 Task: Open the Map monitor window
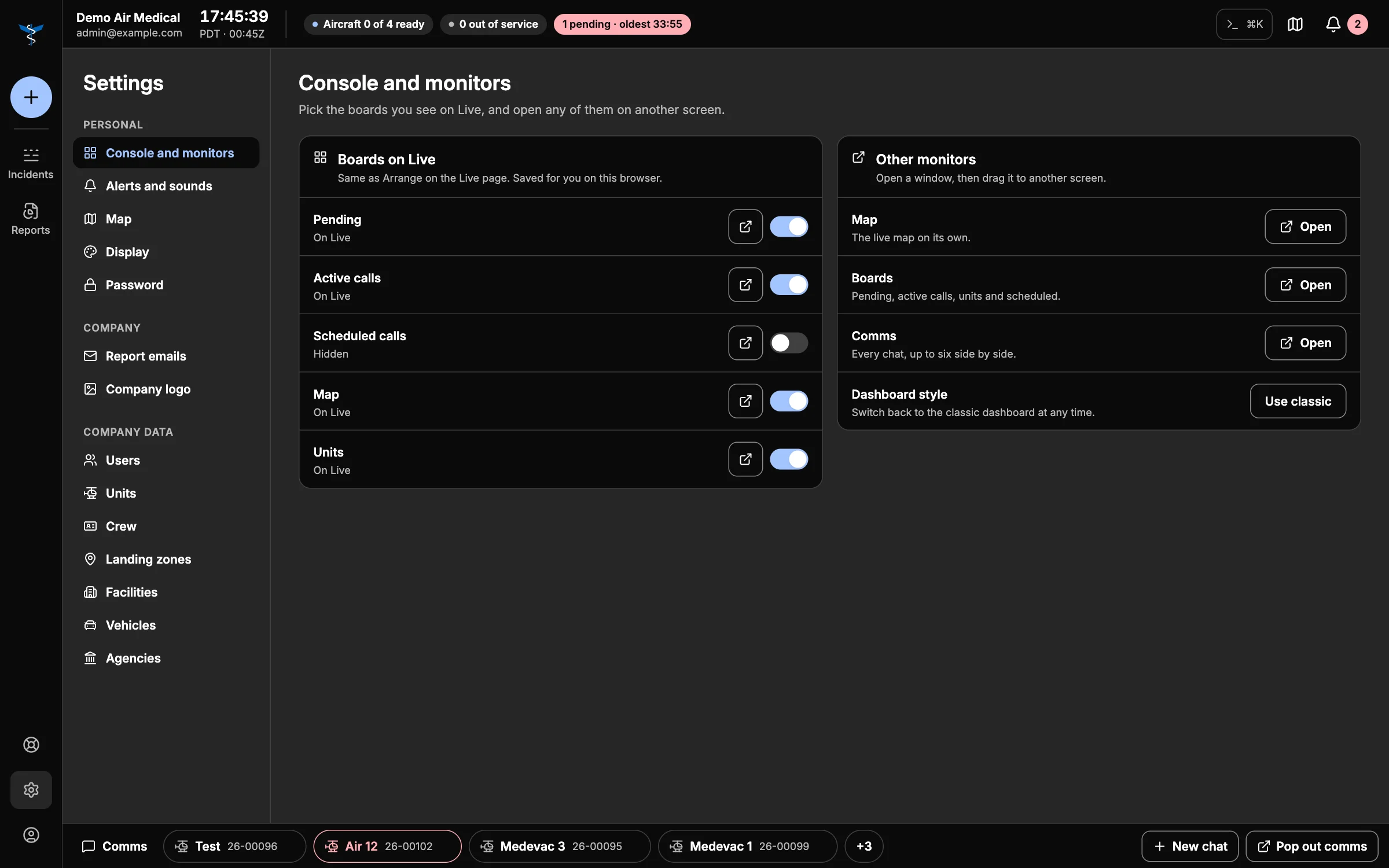coord(1305,227)
